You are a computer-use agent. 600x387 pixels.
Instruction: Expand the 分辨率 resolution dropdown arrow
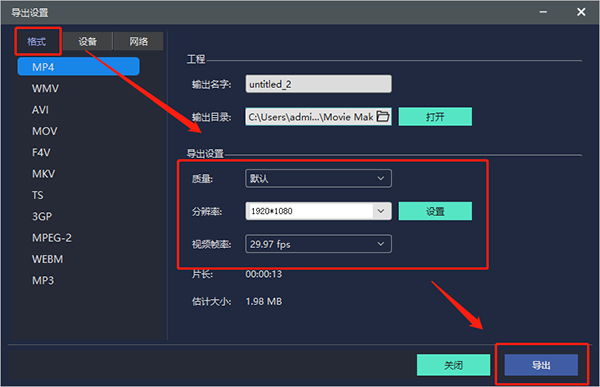381,211
